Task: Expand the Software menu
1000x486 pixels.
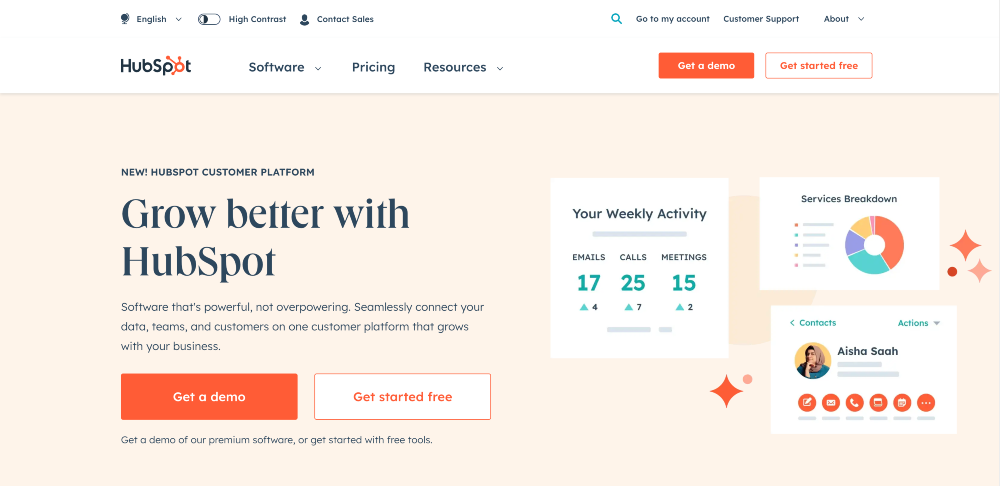Action: point(285,67)
